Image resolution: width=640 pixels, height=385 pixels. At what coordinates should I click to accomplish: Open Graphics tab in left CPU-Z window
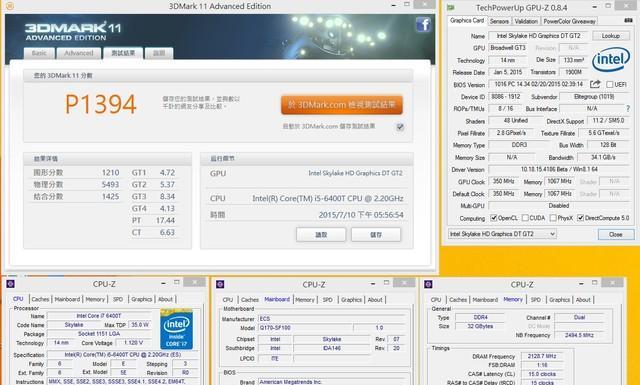pos(142,299)
